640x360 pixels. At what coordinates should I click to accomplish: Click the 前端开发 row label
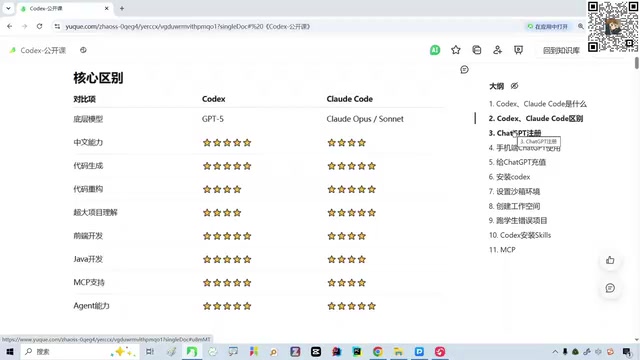(x=88, y=236)
